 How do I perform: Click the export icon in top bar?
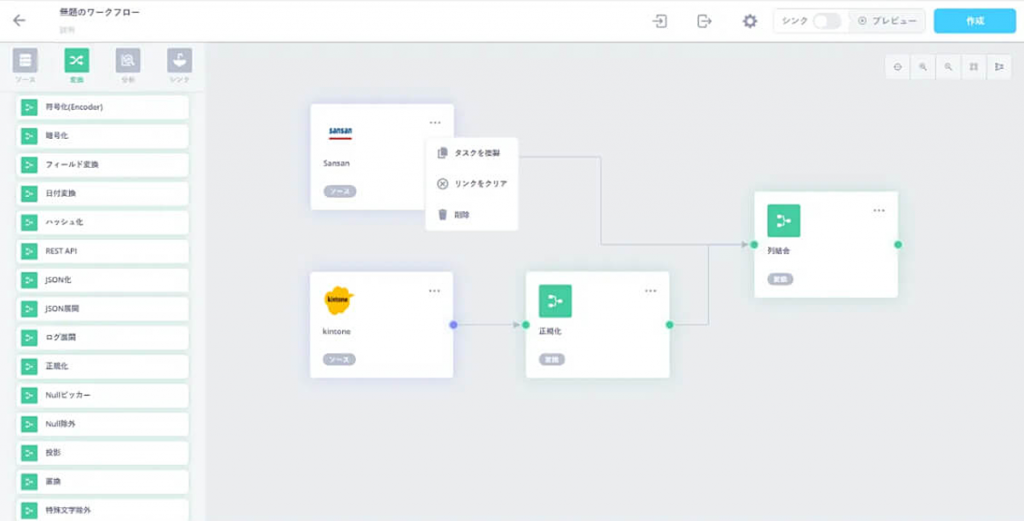coord(704,21)
